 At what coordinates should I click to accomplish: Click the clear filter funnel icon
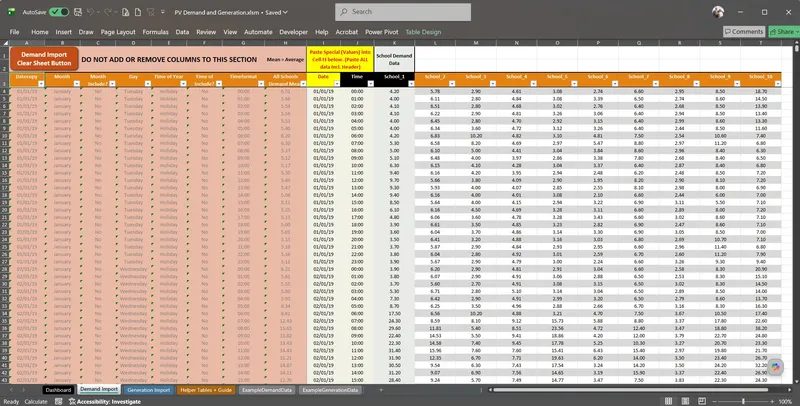point(151,12)
